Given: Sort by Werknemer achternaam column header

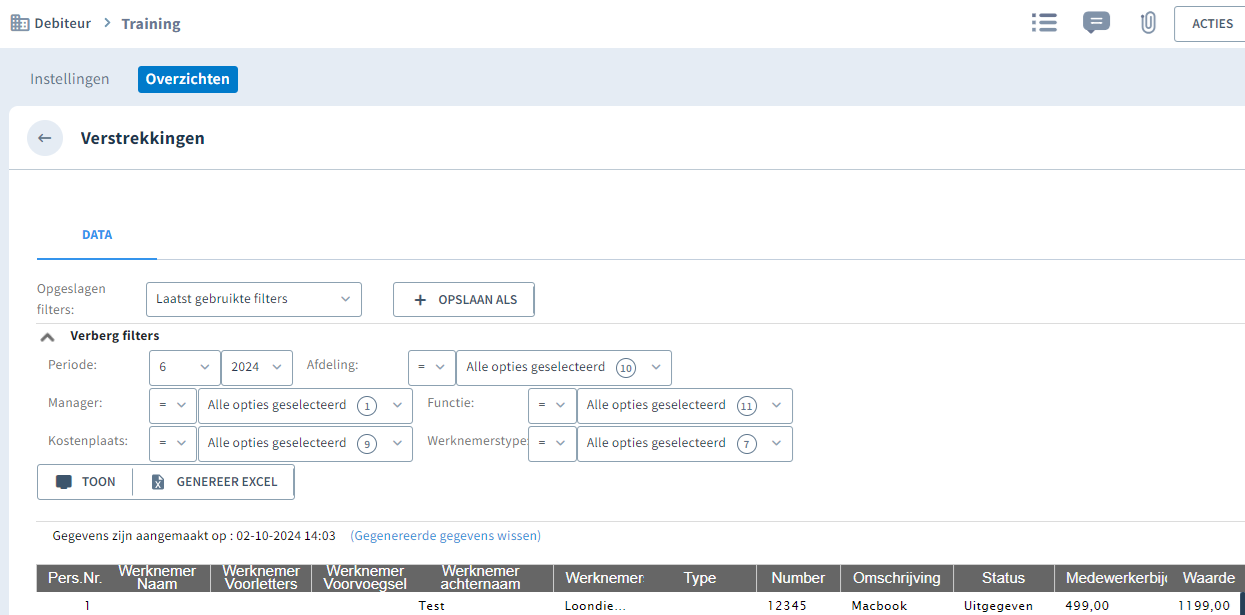Looking at the screenshot, I should tap(481, 578).
